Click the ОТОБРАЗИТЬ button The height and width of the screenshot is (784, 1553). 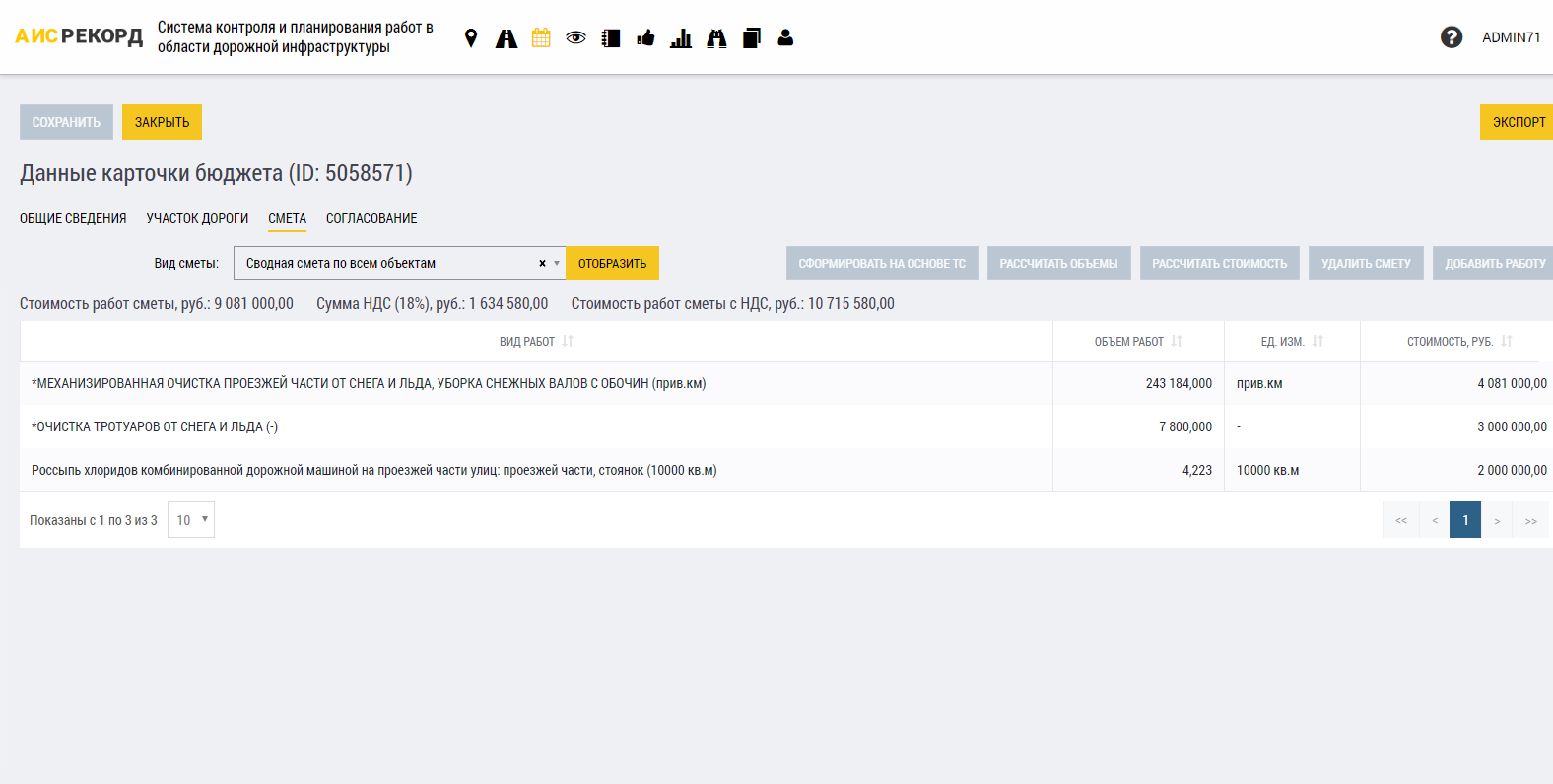(x=612, y=264)
